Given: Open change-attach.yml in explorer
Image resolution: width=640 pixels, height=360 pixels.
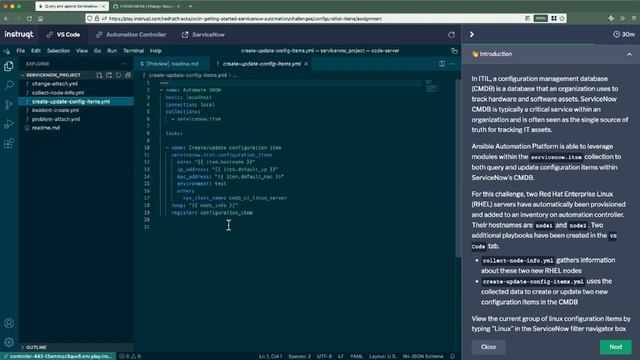Looking at the screenshot, I should (76, 84).
